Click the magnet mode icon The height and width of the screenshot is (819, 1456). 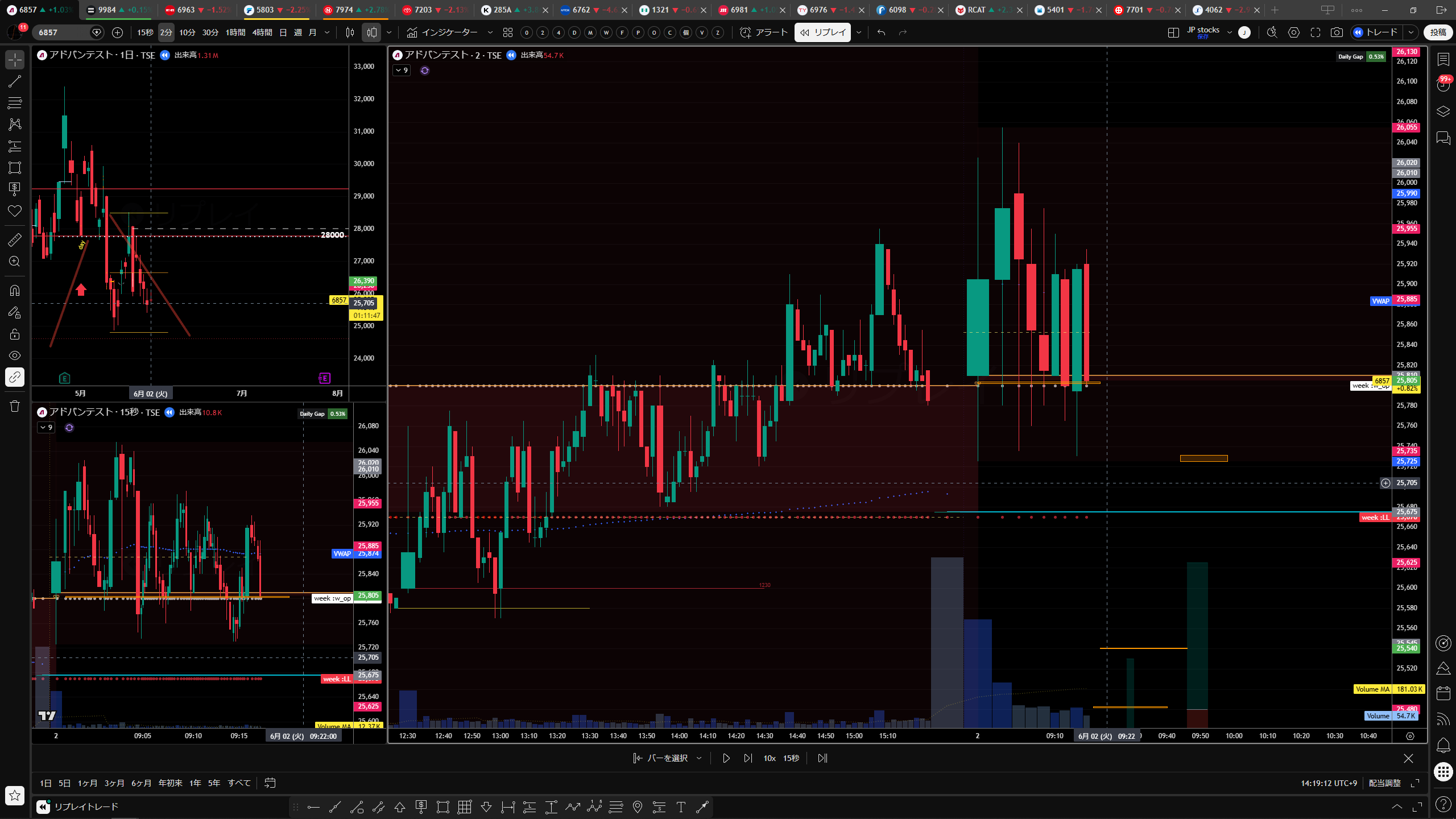[x=15, y=291]
